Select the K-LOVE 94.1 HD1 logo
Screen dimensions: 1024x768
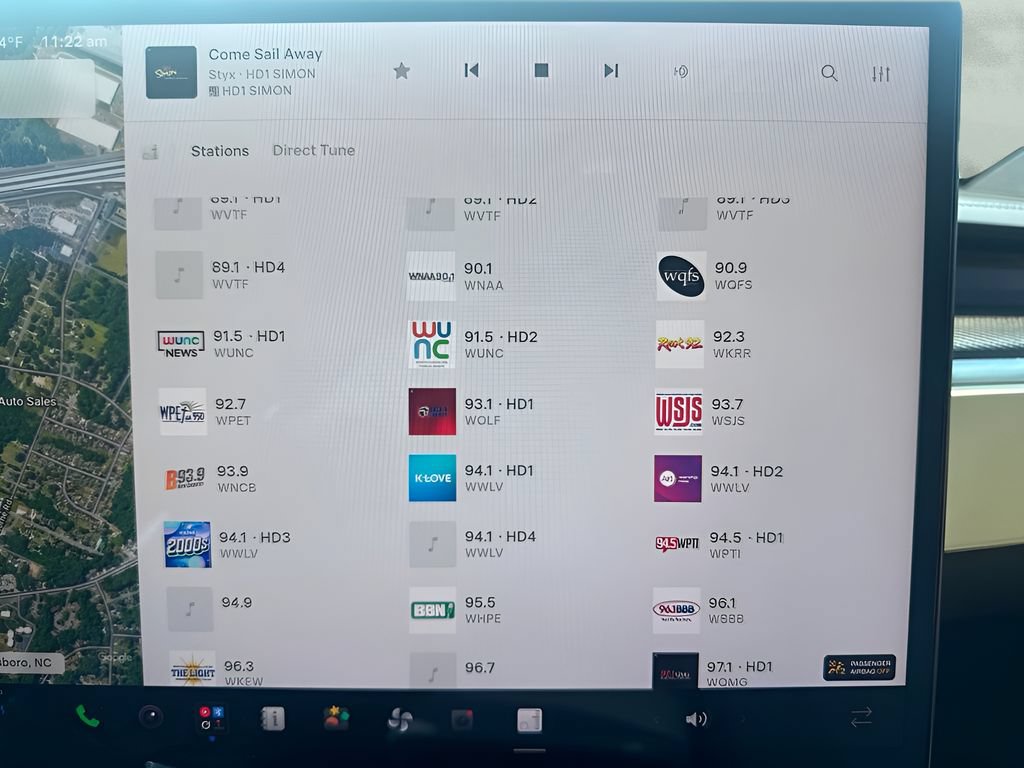coord(432,479)
